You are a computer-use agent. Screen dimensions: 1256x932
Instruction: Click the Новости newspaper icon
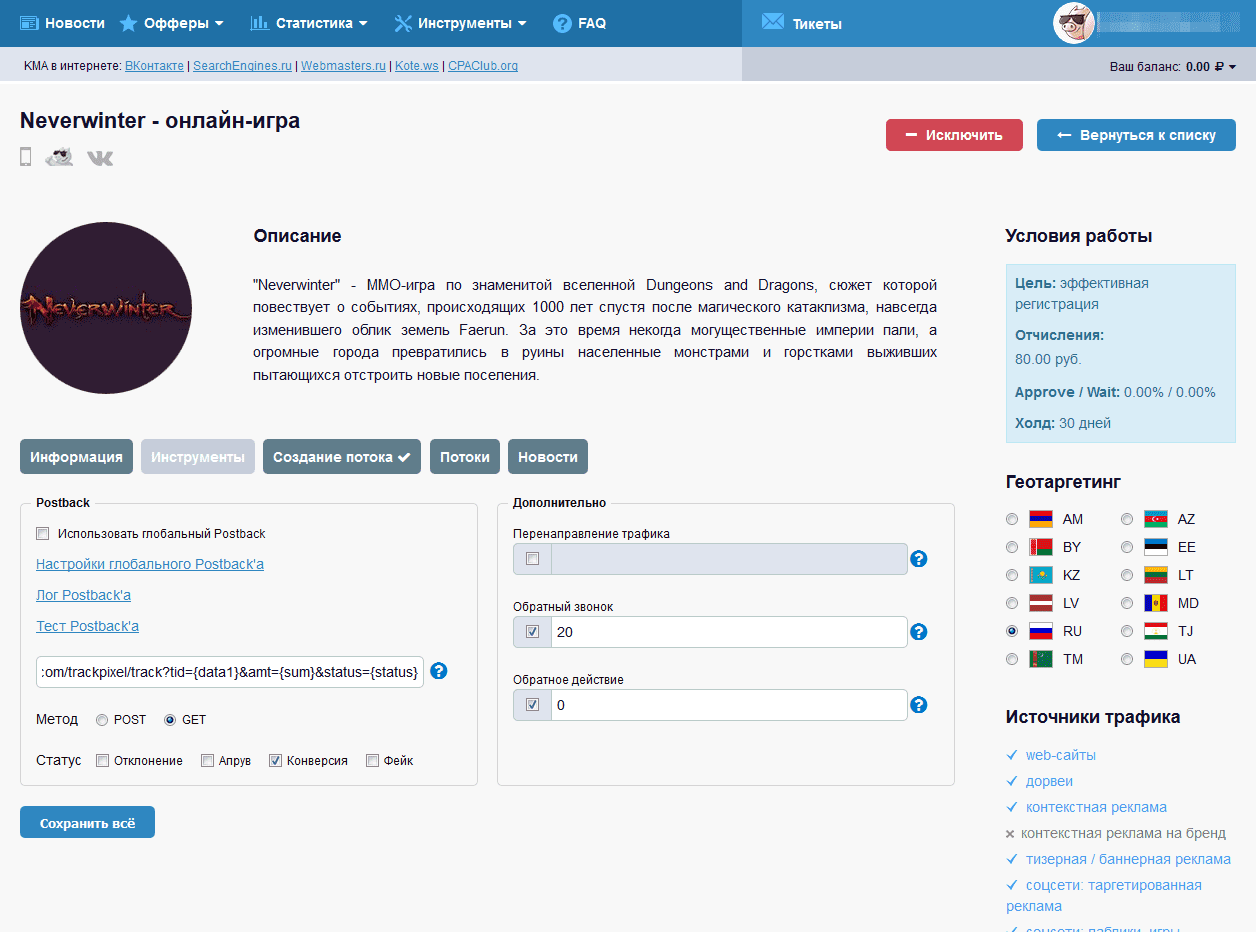click(29, 23)
